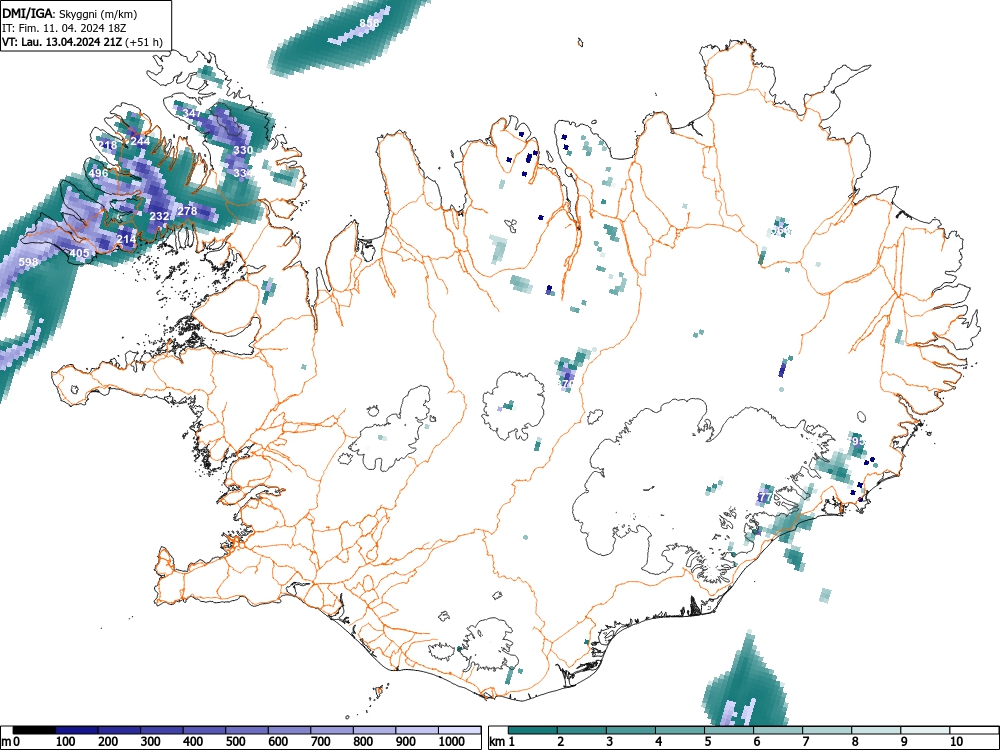
Task: Click the '77' value on southeast glacier
Action: pyautogui.click(x=766, y=497)
